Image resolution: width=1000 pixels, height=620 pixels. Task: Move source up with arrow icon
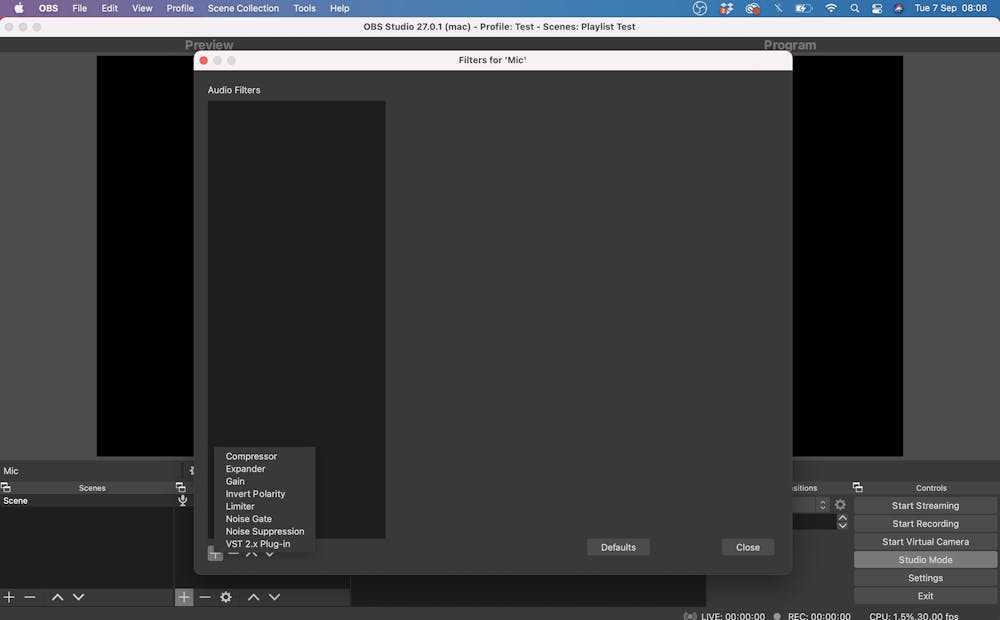click(x=253, y=597)
